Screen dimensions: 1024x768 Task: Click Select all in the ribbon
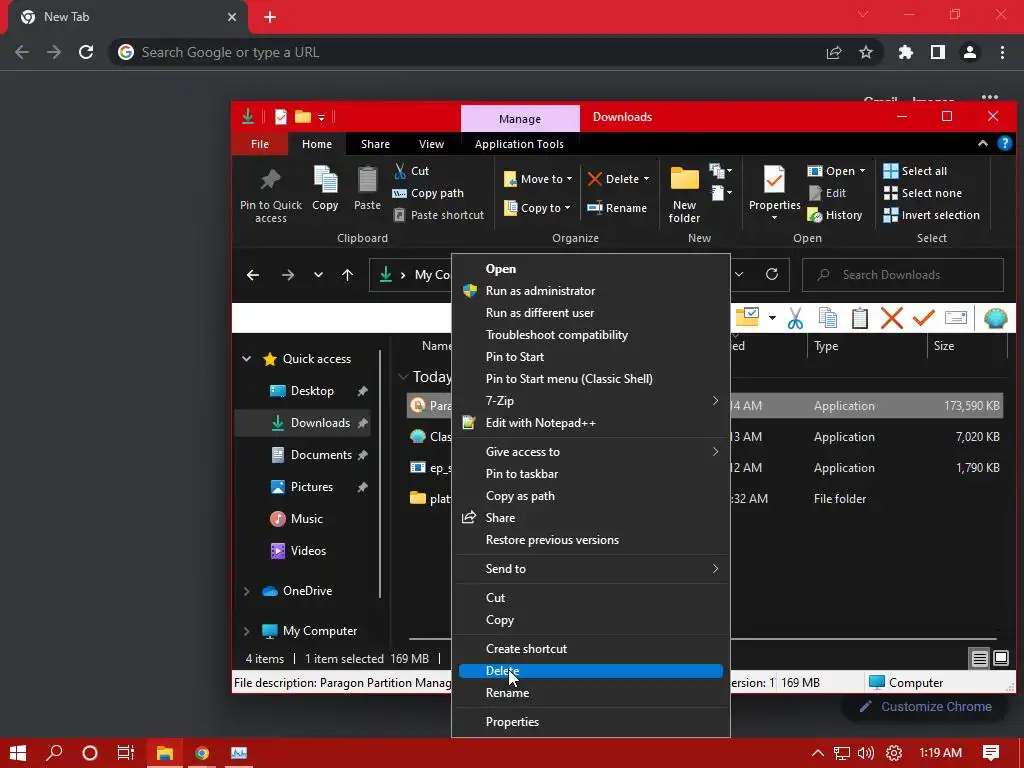(x=915, y=171)
